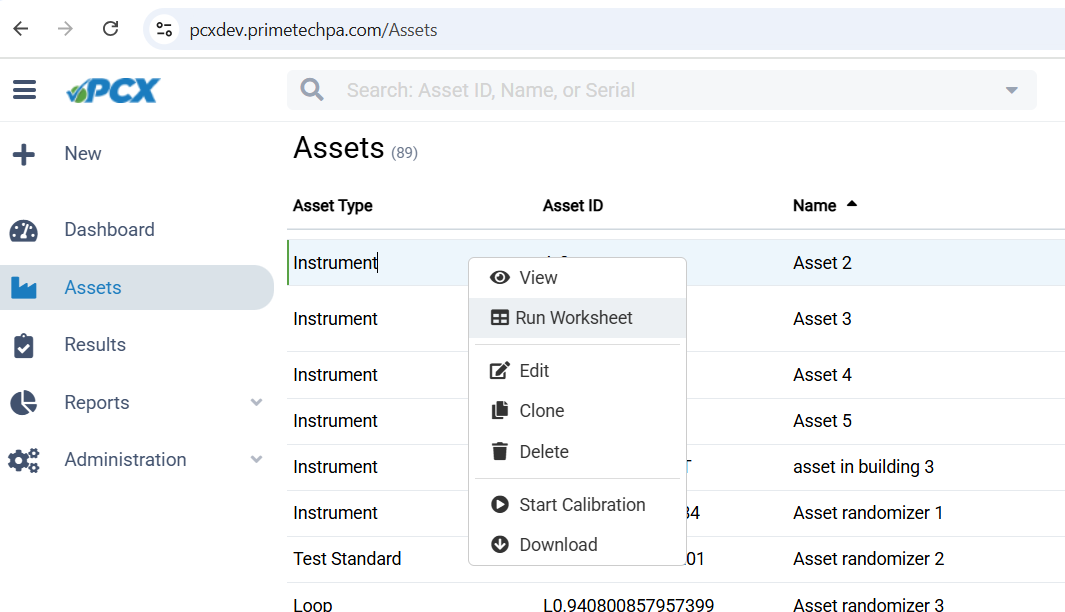Click the Reports pie chart icon

click(24, 403)
